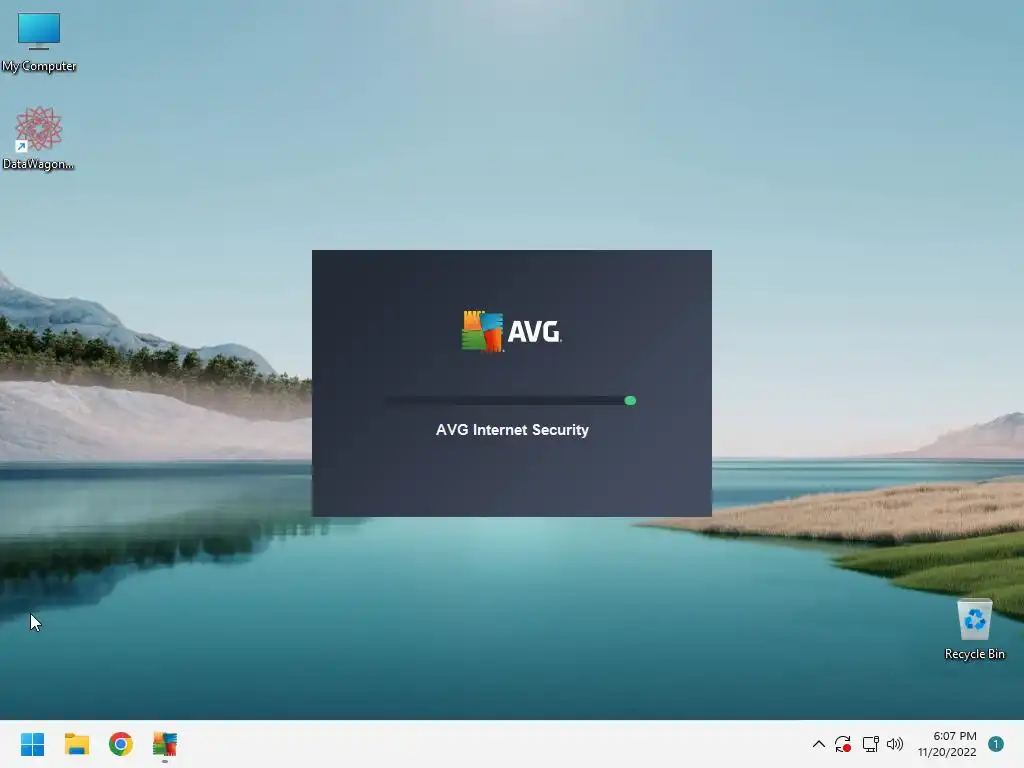The height and width of the screenshot is (768, 1024).
Task: Select the DataWagon desktop shortcut
Action: pos(39,138)
